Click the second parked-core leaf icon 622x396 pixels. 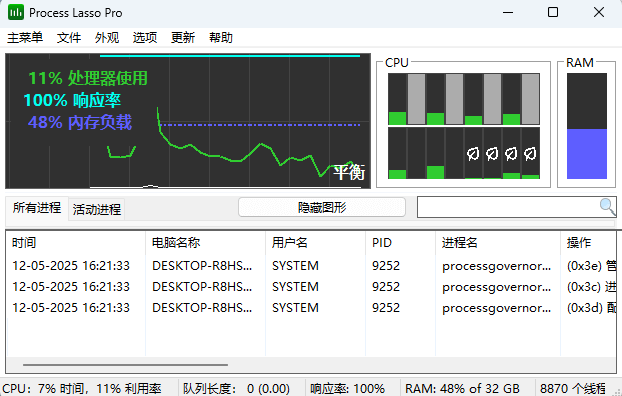[x=492, y=154]
